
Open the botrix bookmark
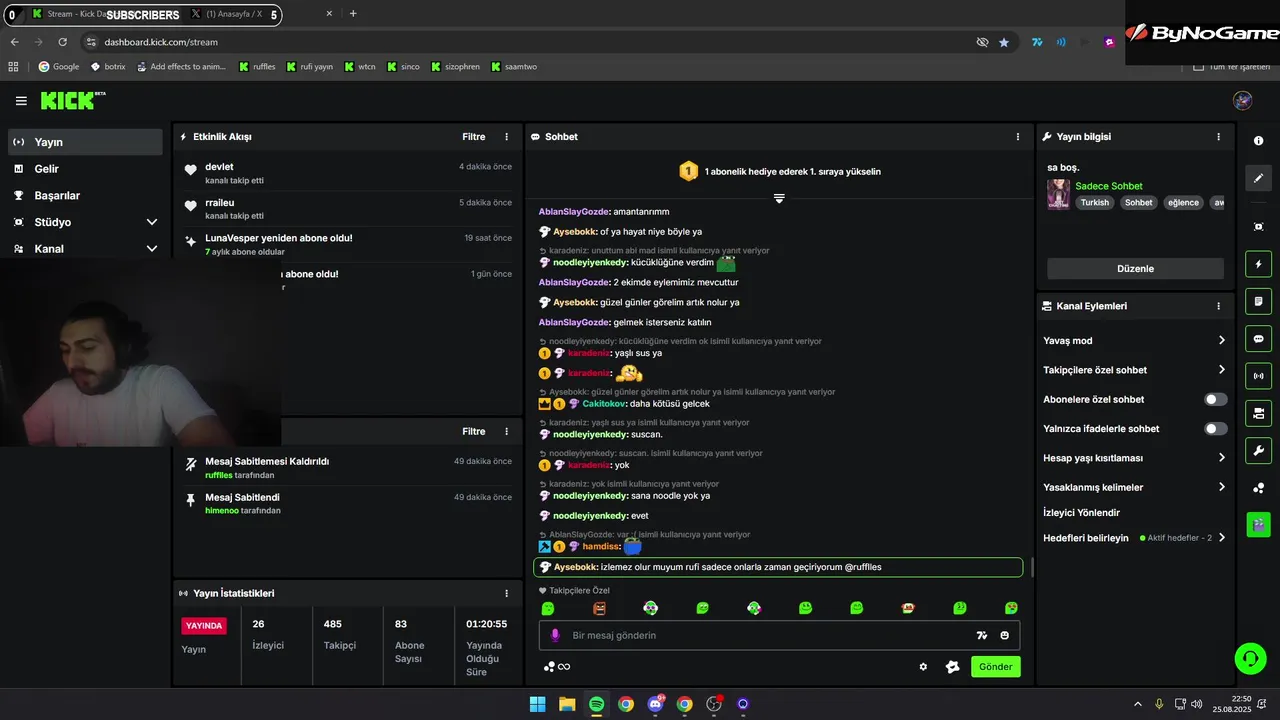pos(108,67)
